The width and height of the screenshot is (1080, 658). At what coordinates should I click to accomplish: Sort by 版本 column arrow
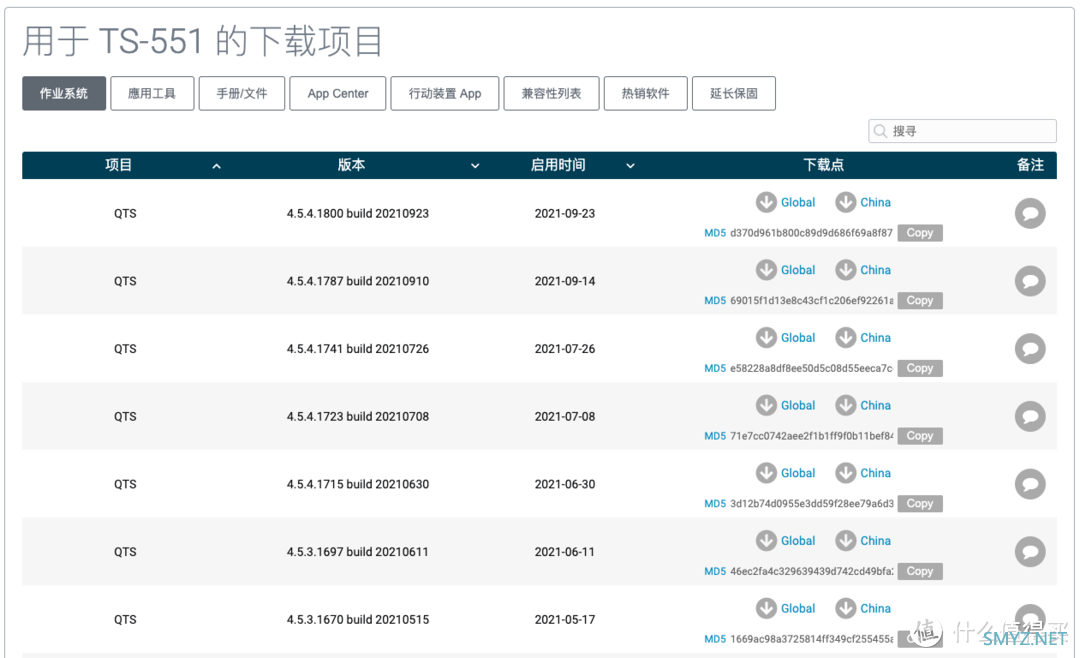click(x=475, y=166)
